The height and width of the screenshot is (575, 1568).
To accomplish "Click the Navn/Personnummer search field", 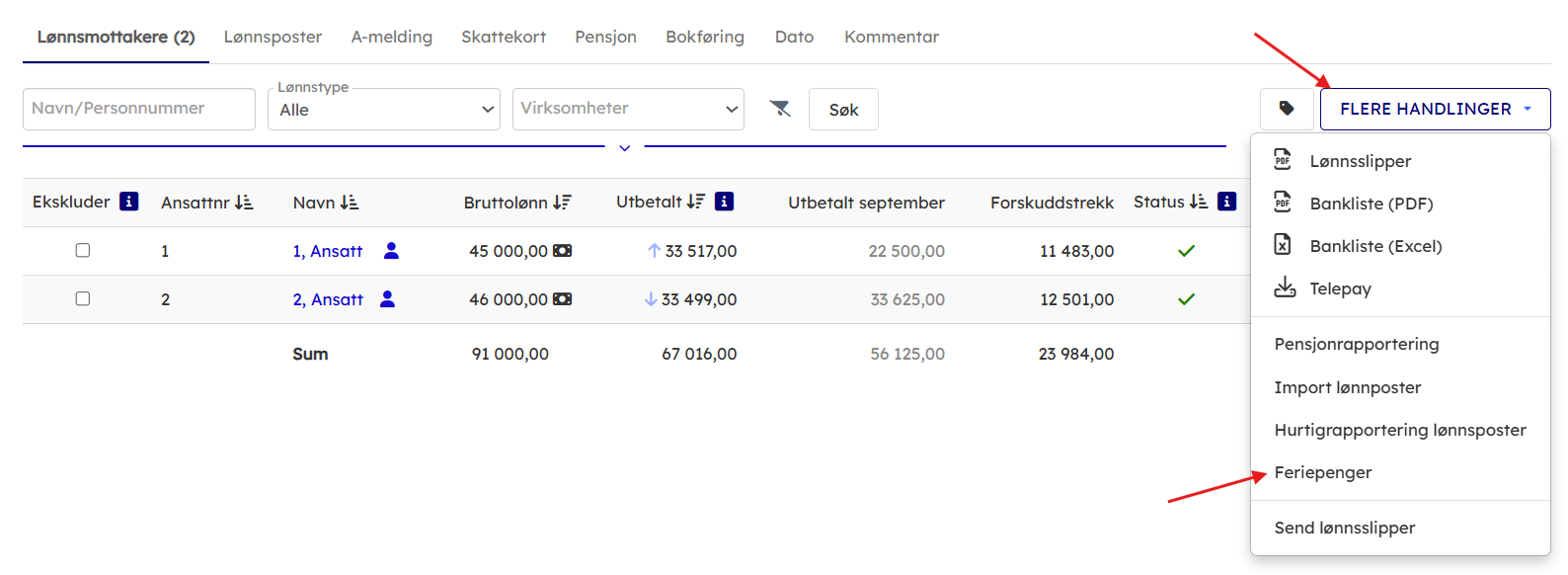I will coord(138,109).
